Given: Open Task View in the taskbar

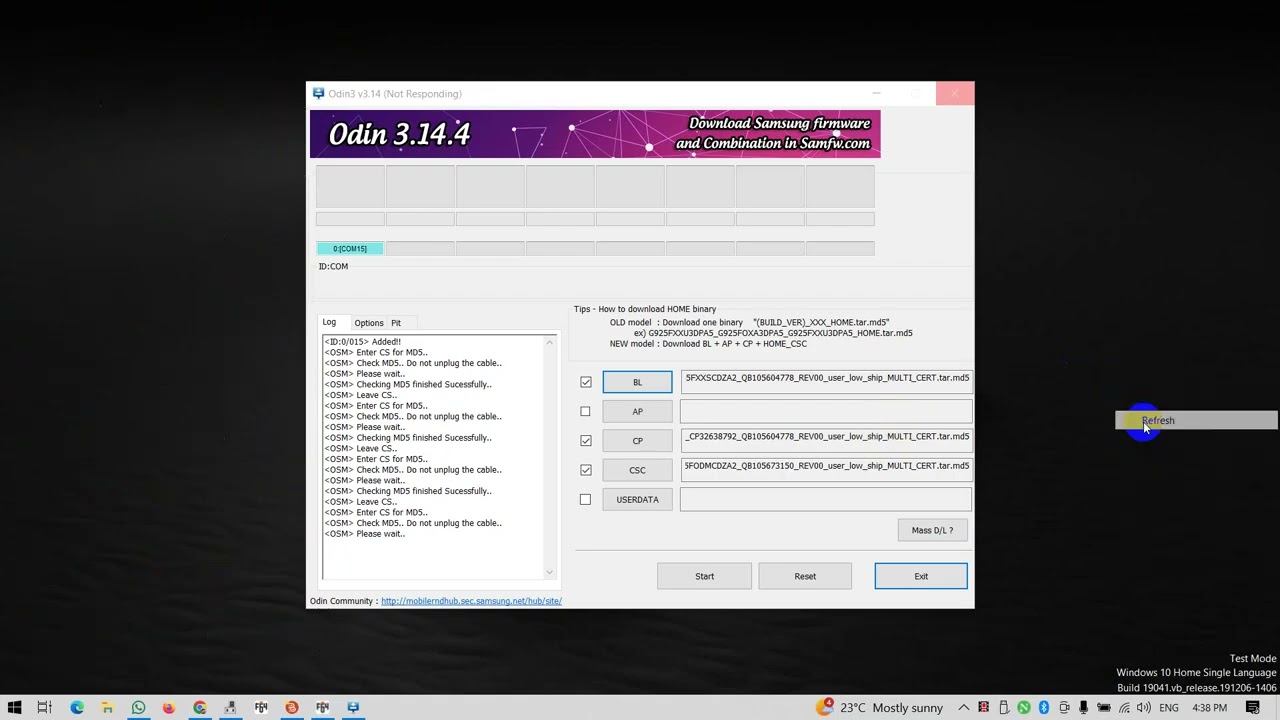Looking at the screenshot, I should click(x=45, y=707).
